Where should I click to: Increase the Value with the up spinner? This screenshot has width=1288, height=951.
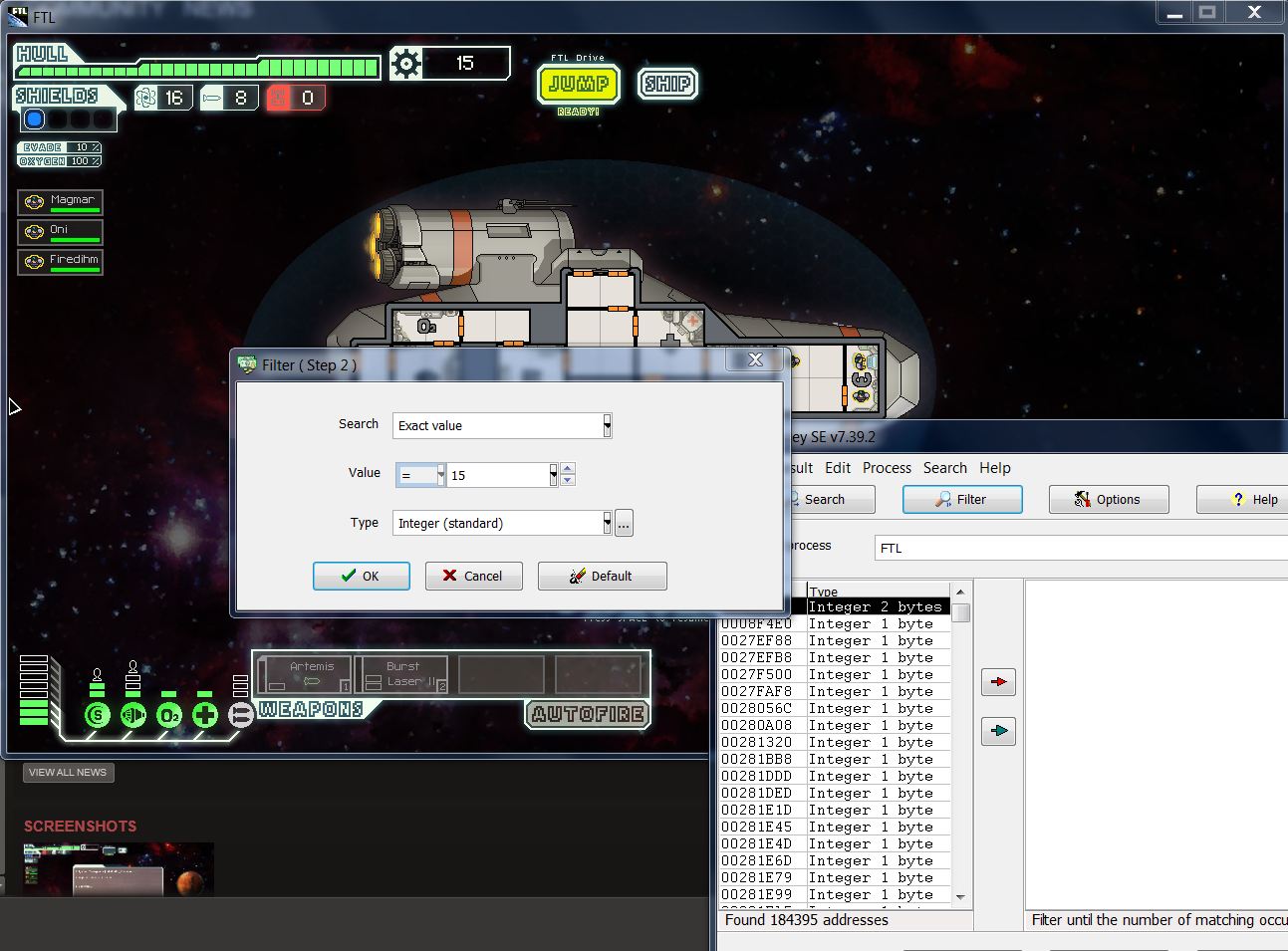[x=568, y=469]
